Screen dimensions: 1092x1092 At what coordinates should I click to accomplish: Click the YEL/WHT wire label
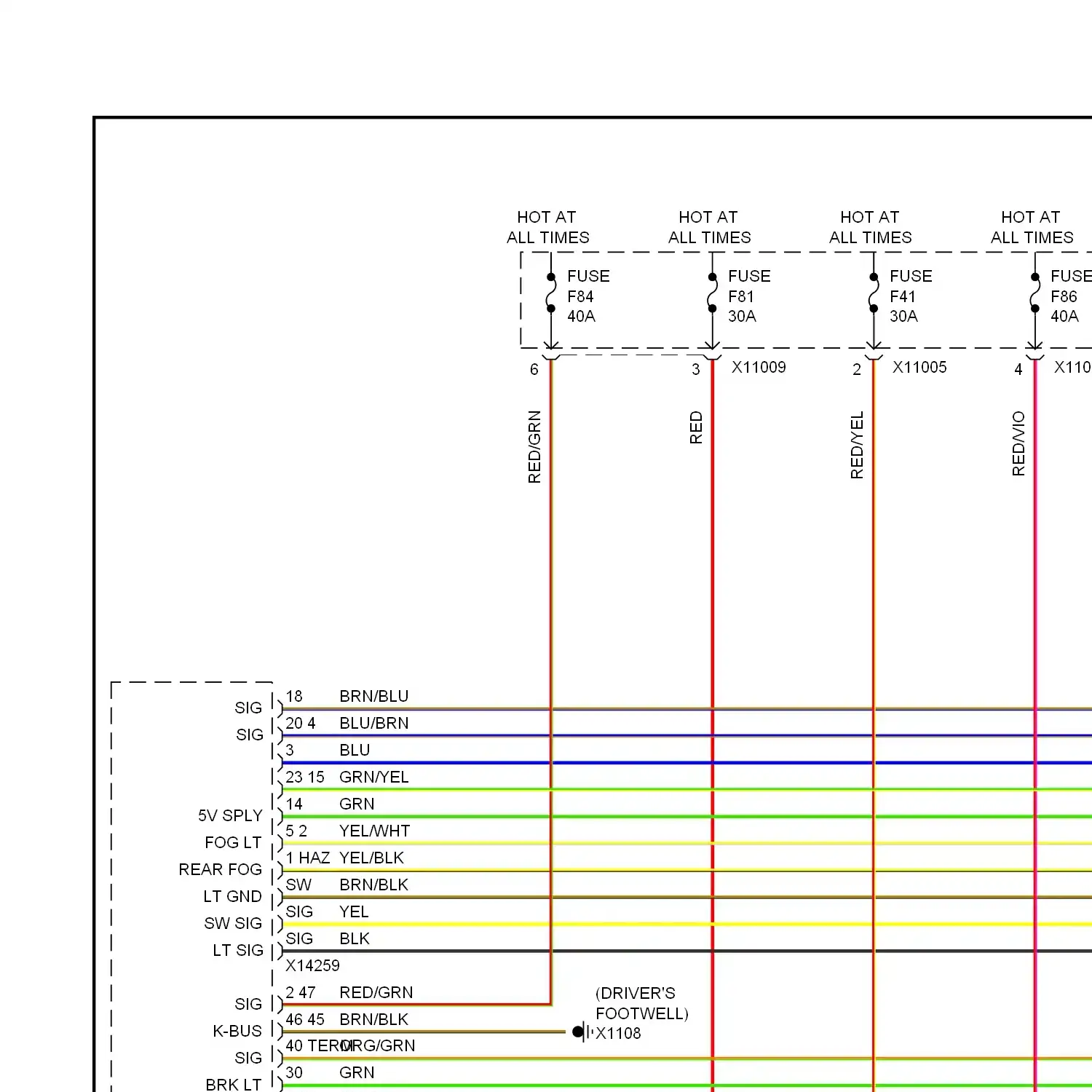[375, 831]
